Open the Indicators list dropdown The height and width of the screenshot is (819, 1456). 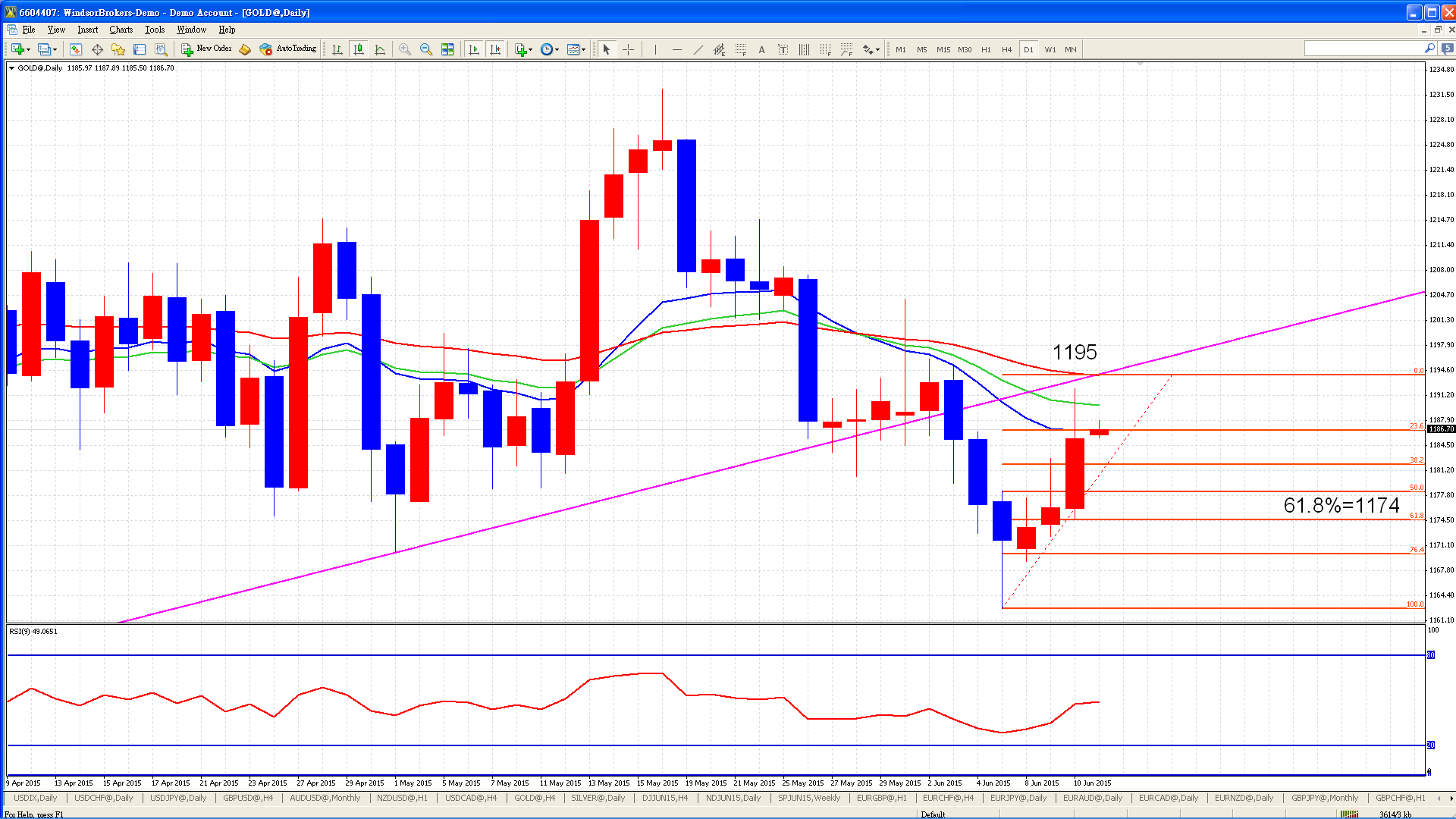(x=524, y=49)
